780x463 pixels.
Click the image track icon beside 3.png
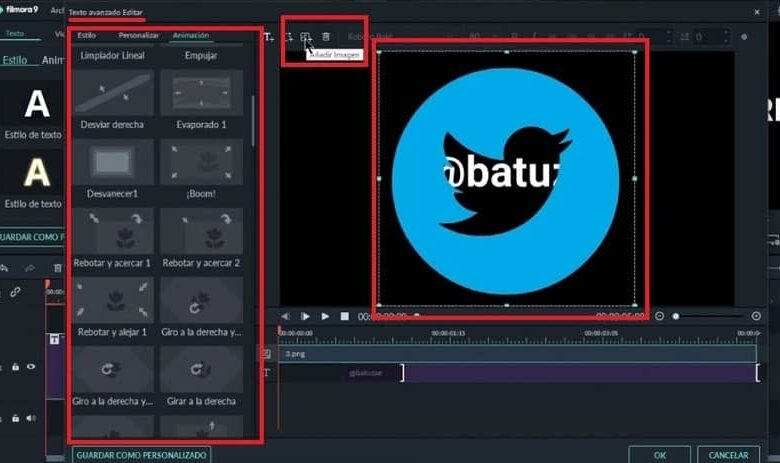point(267,354)
